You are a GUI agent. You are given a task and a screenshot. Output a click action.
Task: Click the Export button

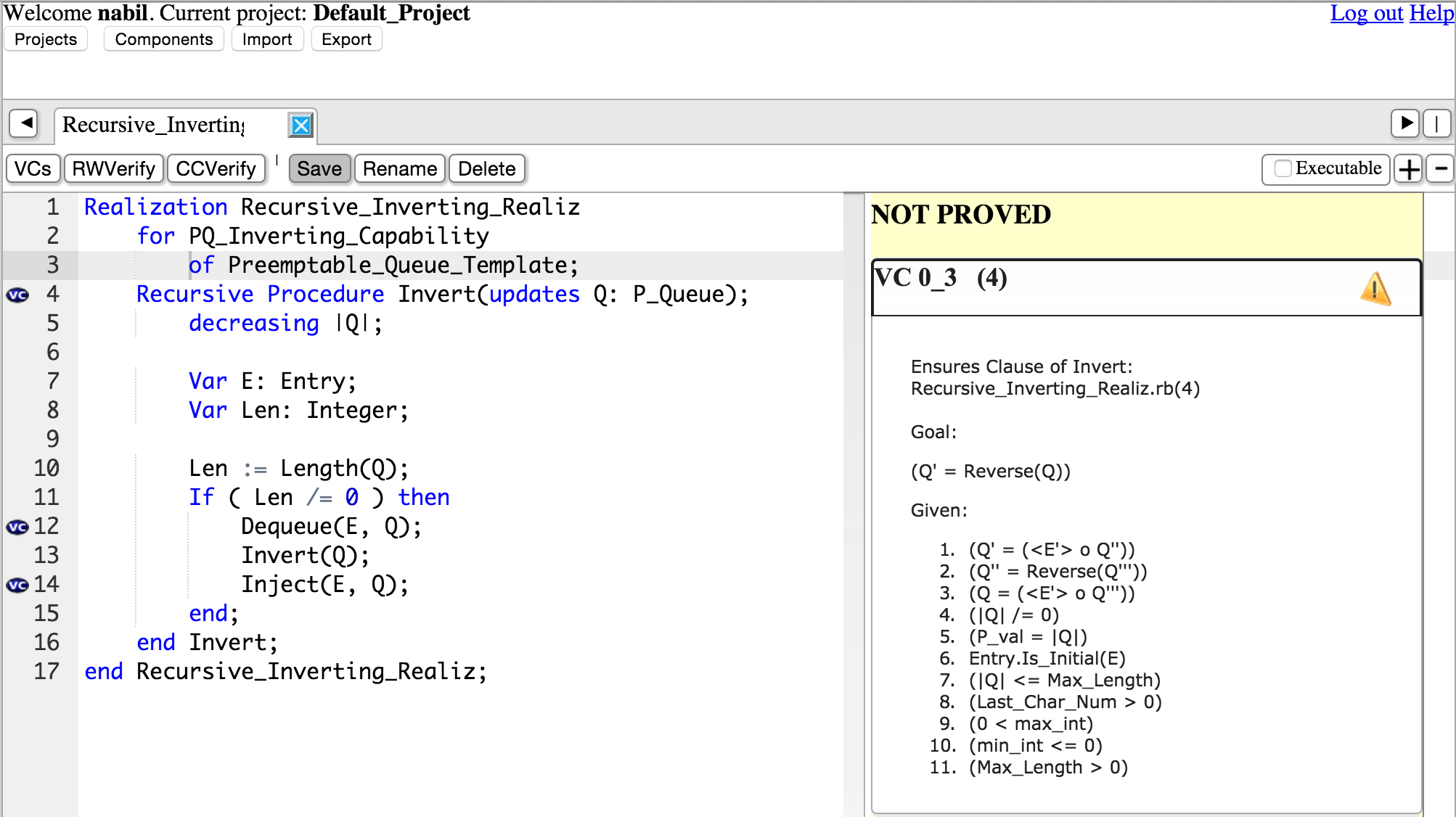[346, 39]
